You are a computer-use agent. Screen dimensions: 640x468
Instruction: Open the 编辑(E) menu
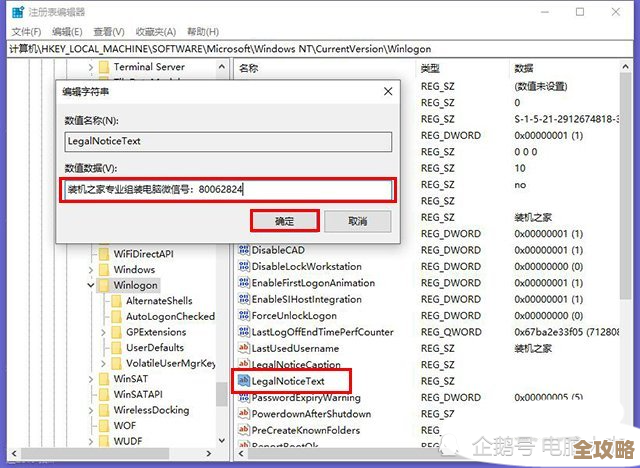click(x=67, y=32)
